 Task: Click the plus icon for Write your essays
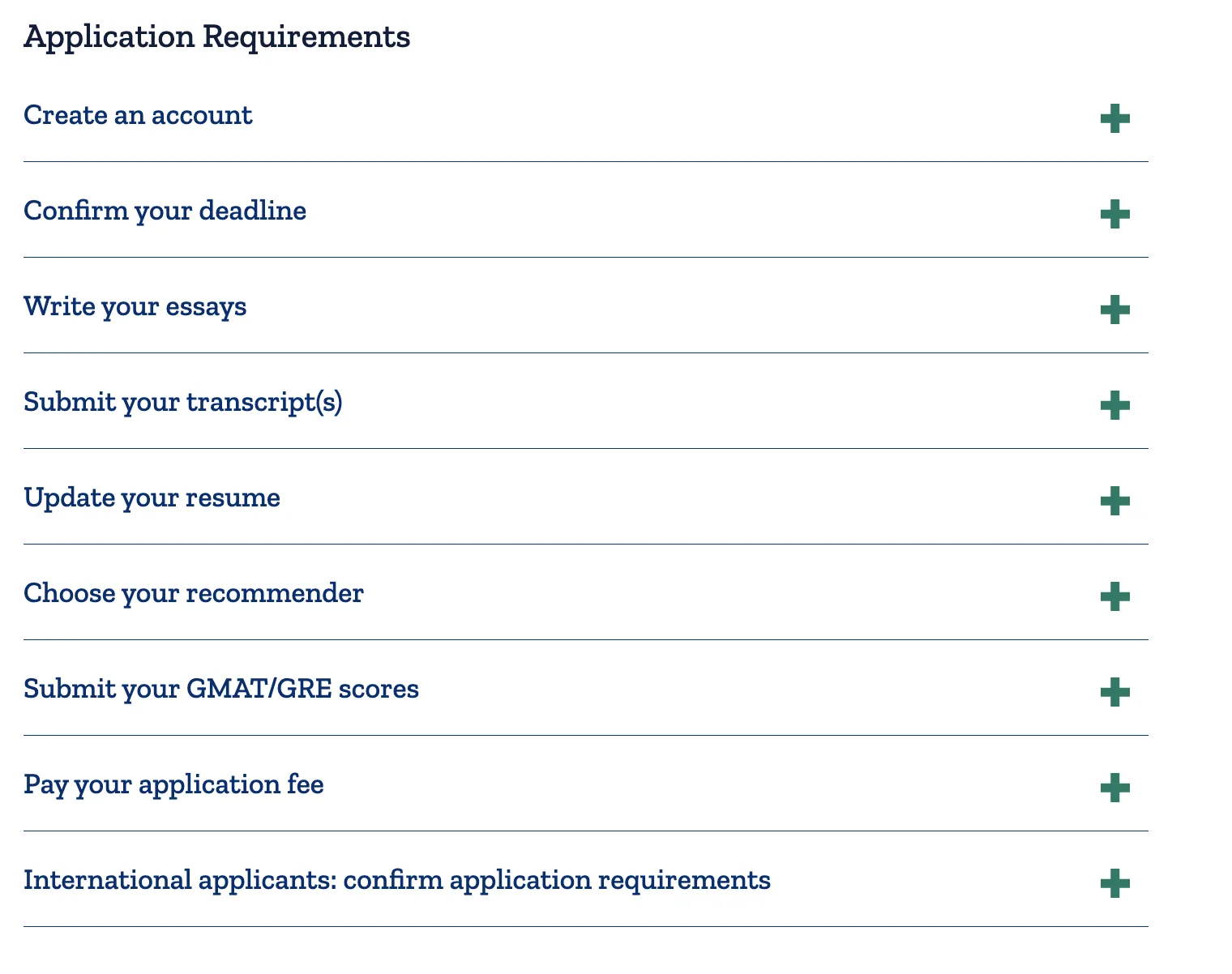click(x=1114, y=310)
